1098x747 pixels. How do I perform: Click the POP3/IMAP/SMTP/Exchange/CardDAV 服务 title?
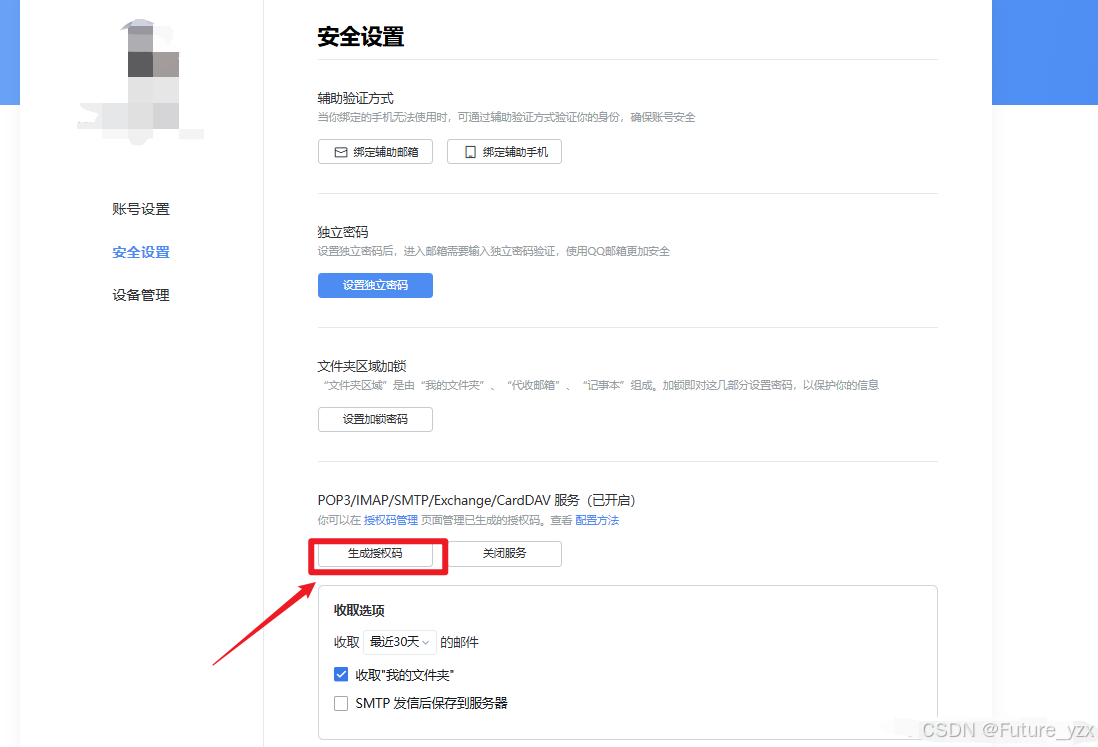(x=476, y=500)
